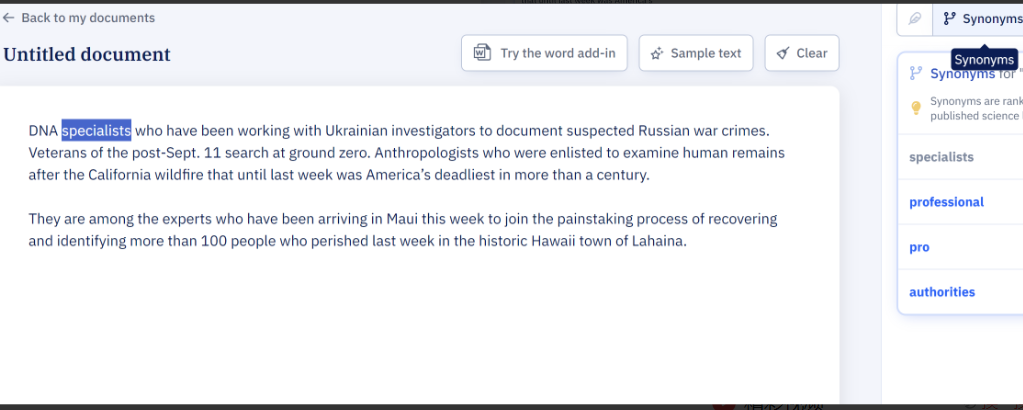This screenshot has height=410, width=1023.
Task: Click the back arrow icon
Action: [x=9, y=18]
